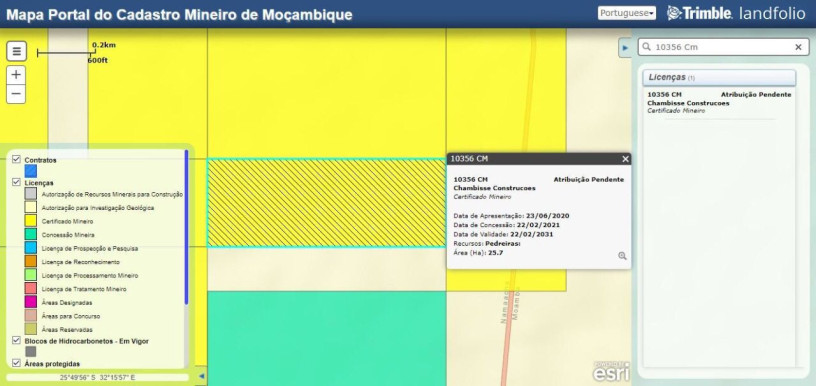816x386 pixels.
Task: Click the green Concessão Mineira swatch
Action: (x=31, y=235)
